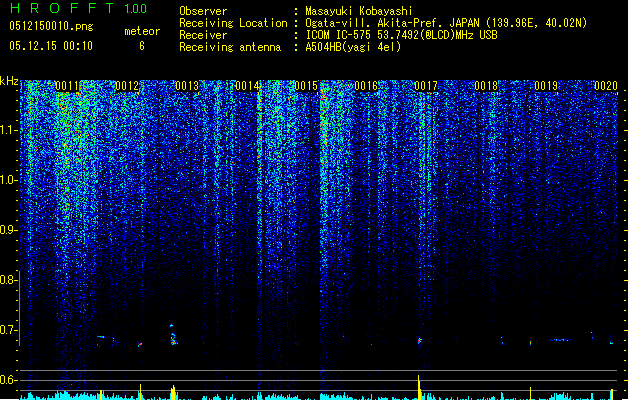The width and height of the screenshot is (629, 400).
Task: Click the 0016 time marker
Action: click(366, 86)
